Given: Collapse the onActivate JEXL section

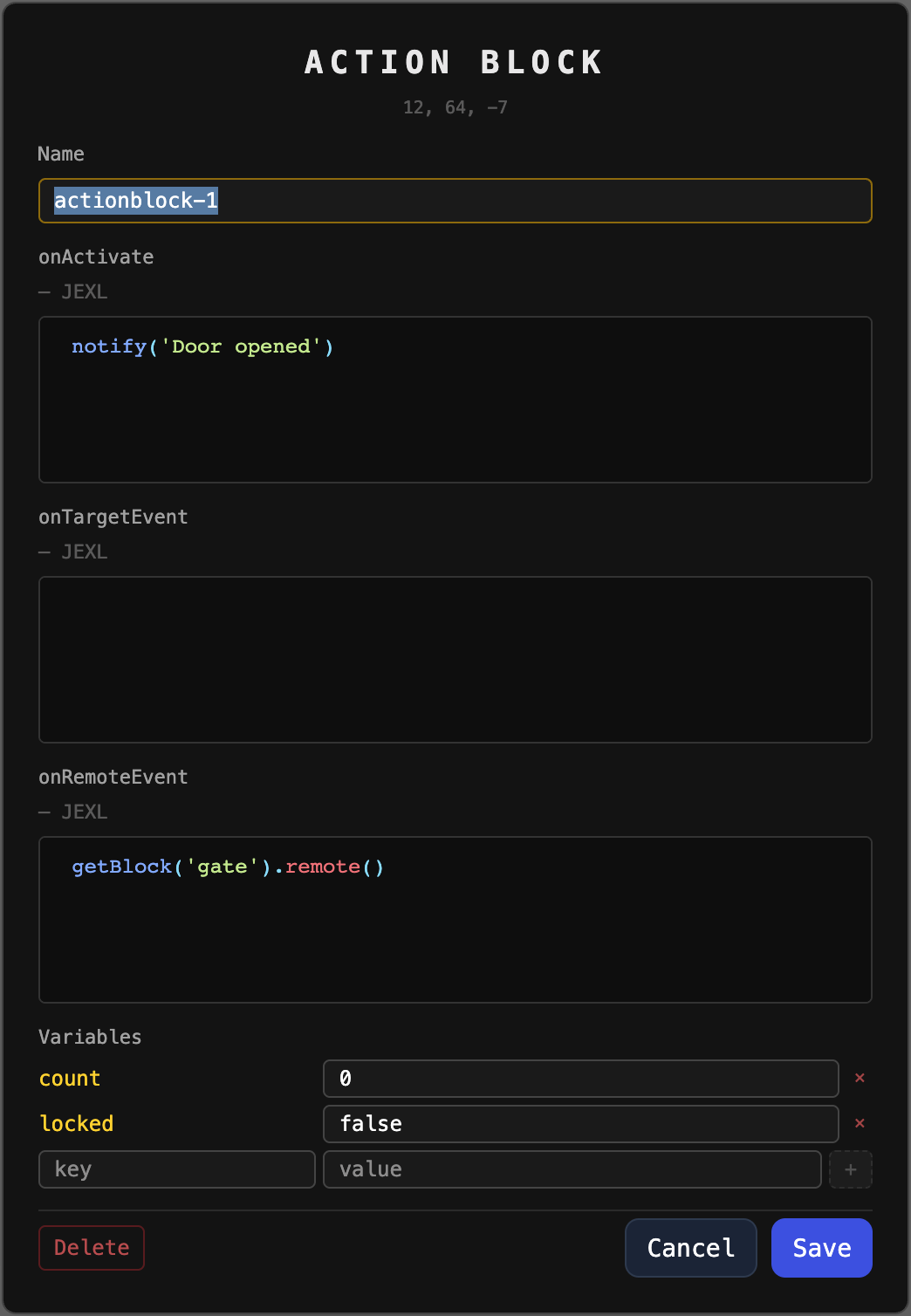Looking at the screenshot, I should click(73, 291).
